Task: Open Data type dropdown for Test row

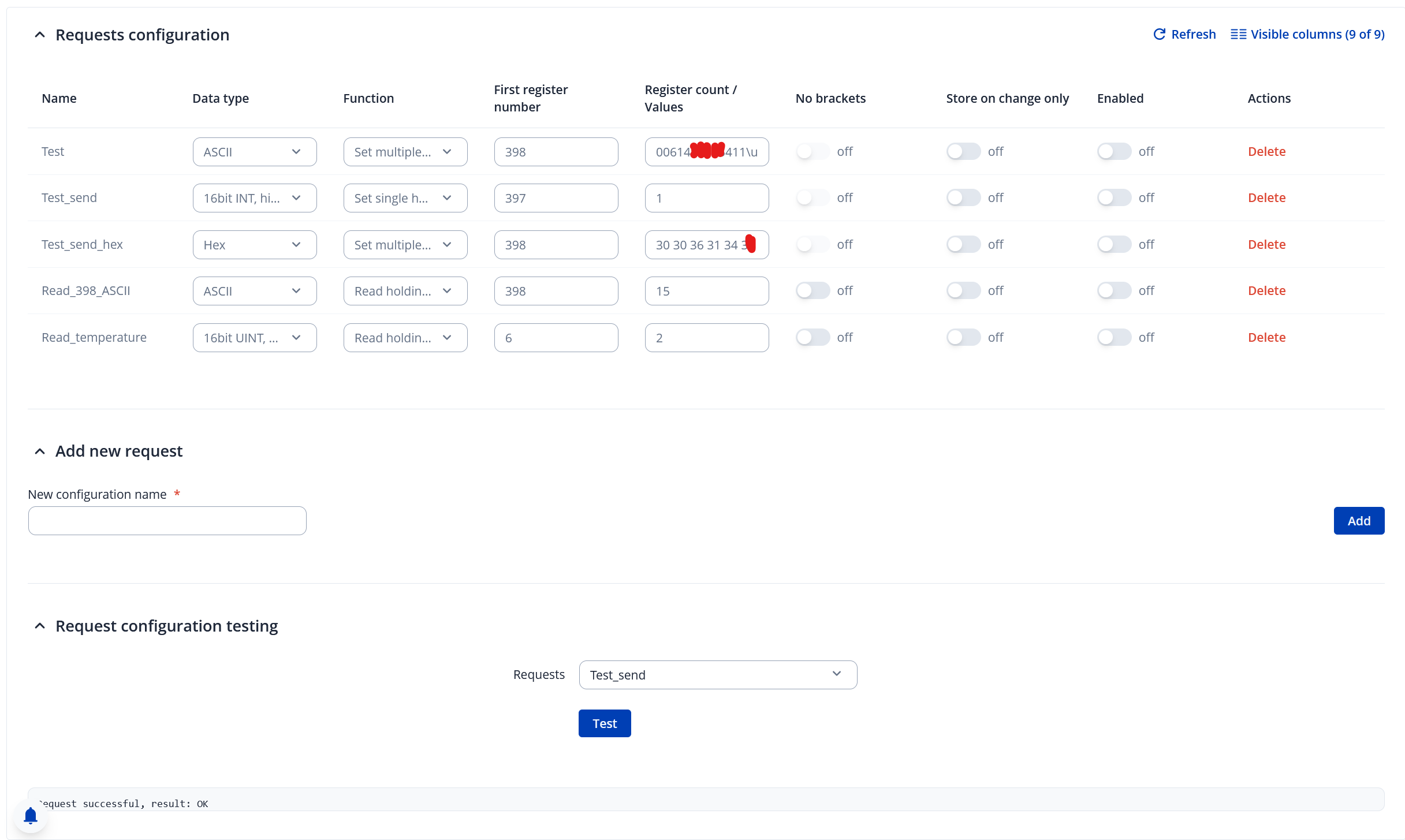Action: point(254,152)
